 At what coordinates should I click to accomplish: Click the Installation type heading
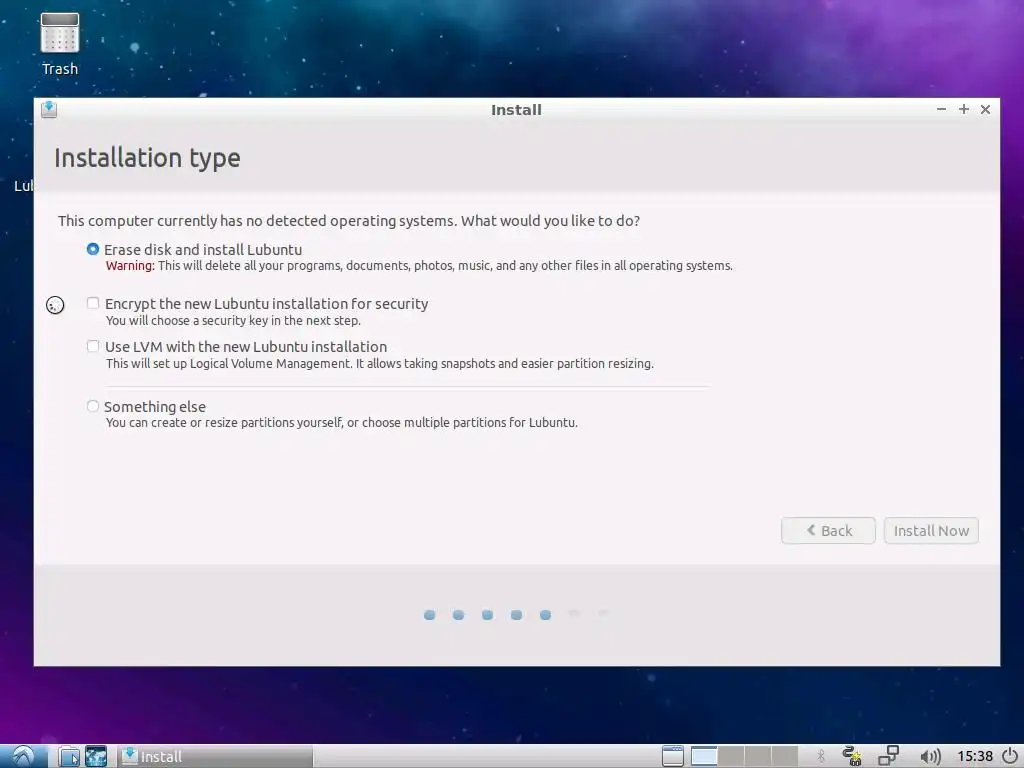click(147, 158)
